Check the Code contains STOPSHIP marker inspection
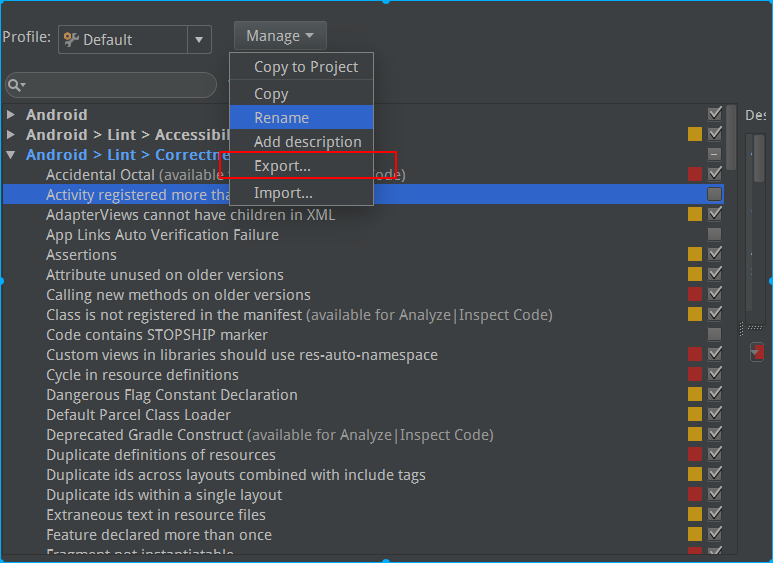 click(x=714, y=334)
